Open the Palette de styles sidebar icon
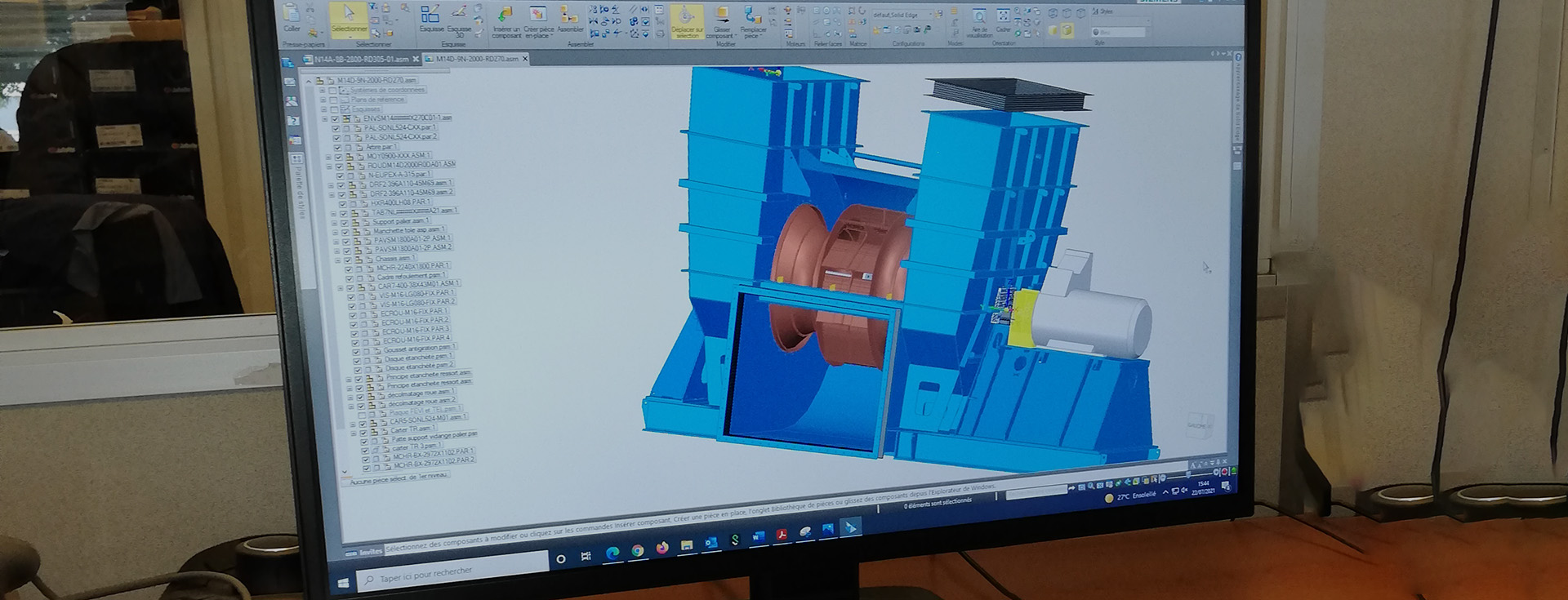Viewport: 1568px width, 600px height. point(296,160)
